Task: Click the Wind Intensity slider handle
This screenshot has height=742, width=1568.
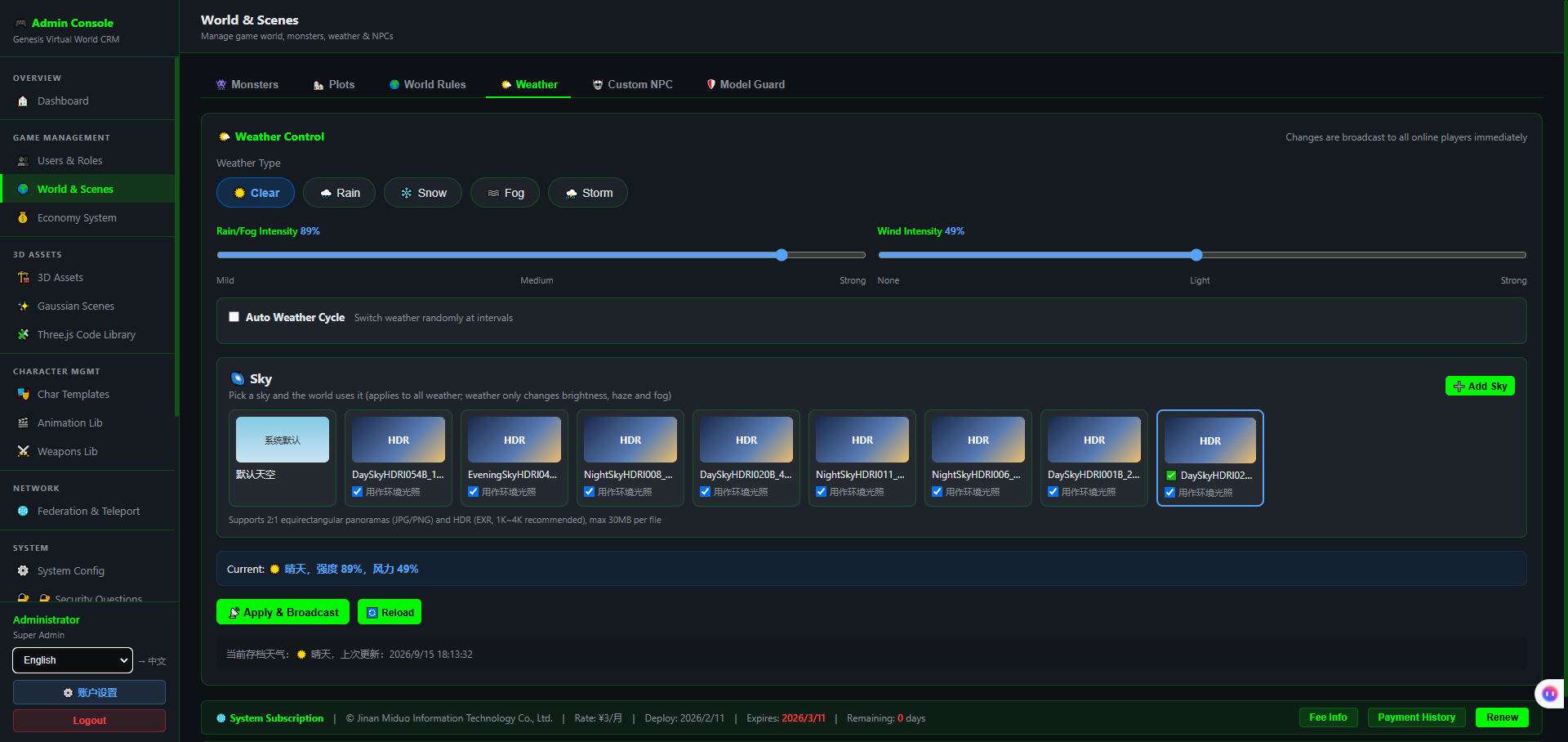Action: 1196,255
